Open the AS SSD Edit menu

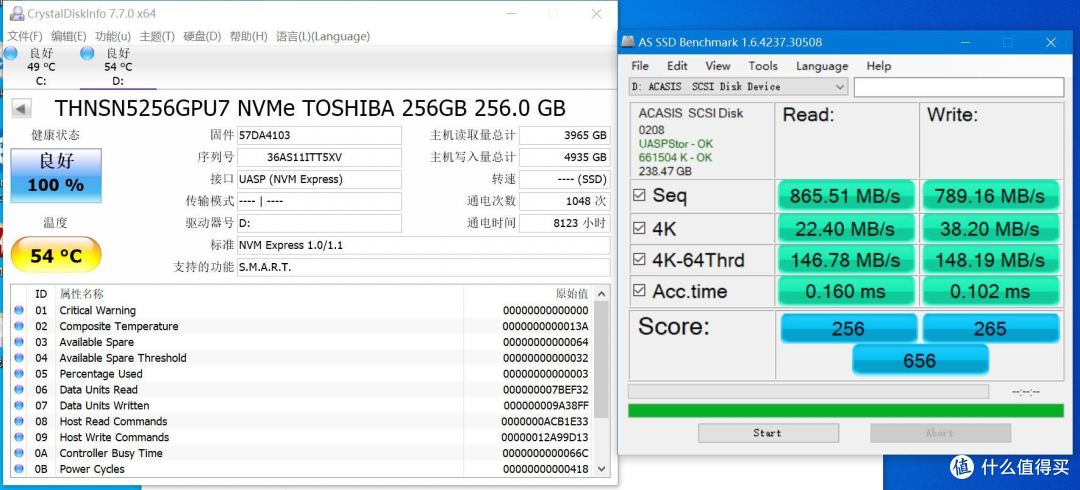point(677,66)
